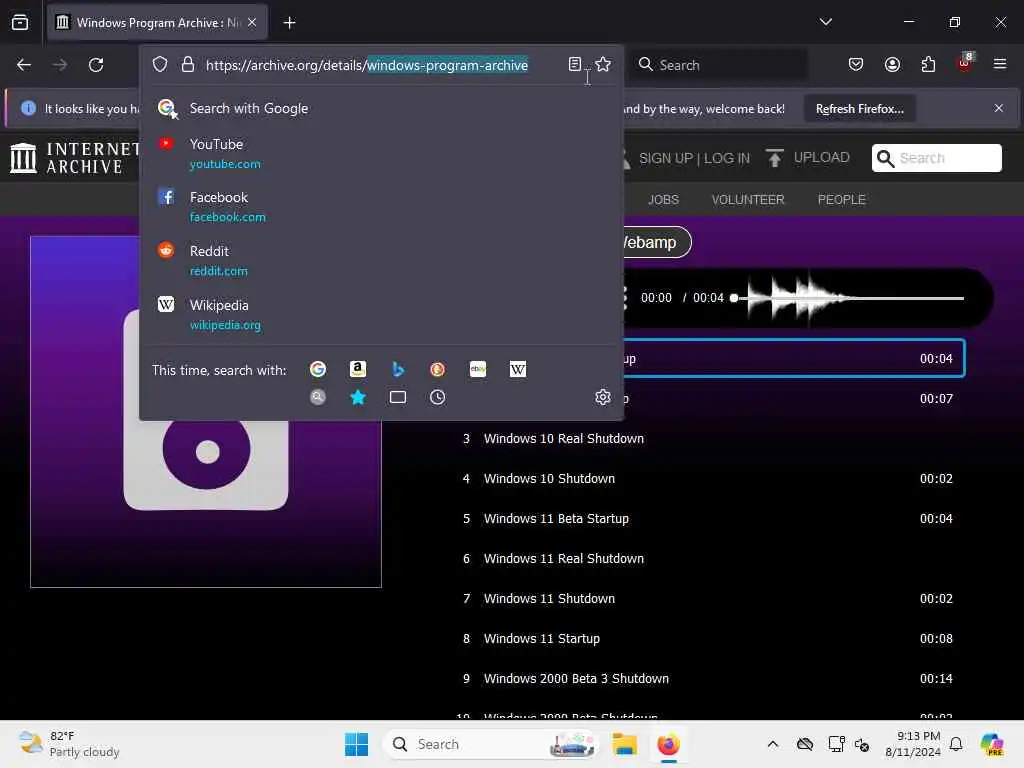Close the Windows Program Archive tab
This screenshot has height=768, width=1024.
[252, 22]
